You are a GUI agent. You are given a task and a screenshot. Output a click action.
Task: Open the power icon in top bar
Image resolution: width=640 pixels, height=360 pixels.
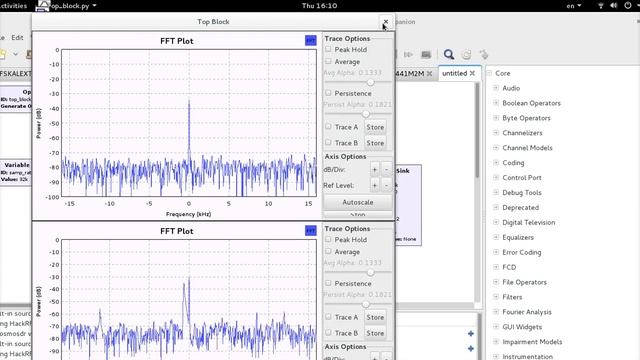tap(628, 6)
